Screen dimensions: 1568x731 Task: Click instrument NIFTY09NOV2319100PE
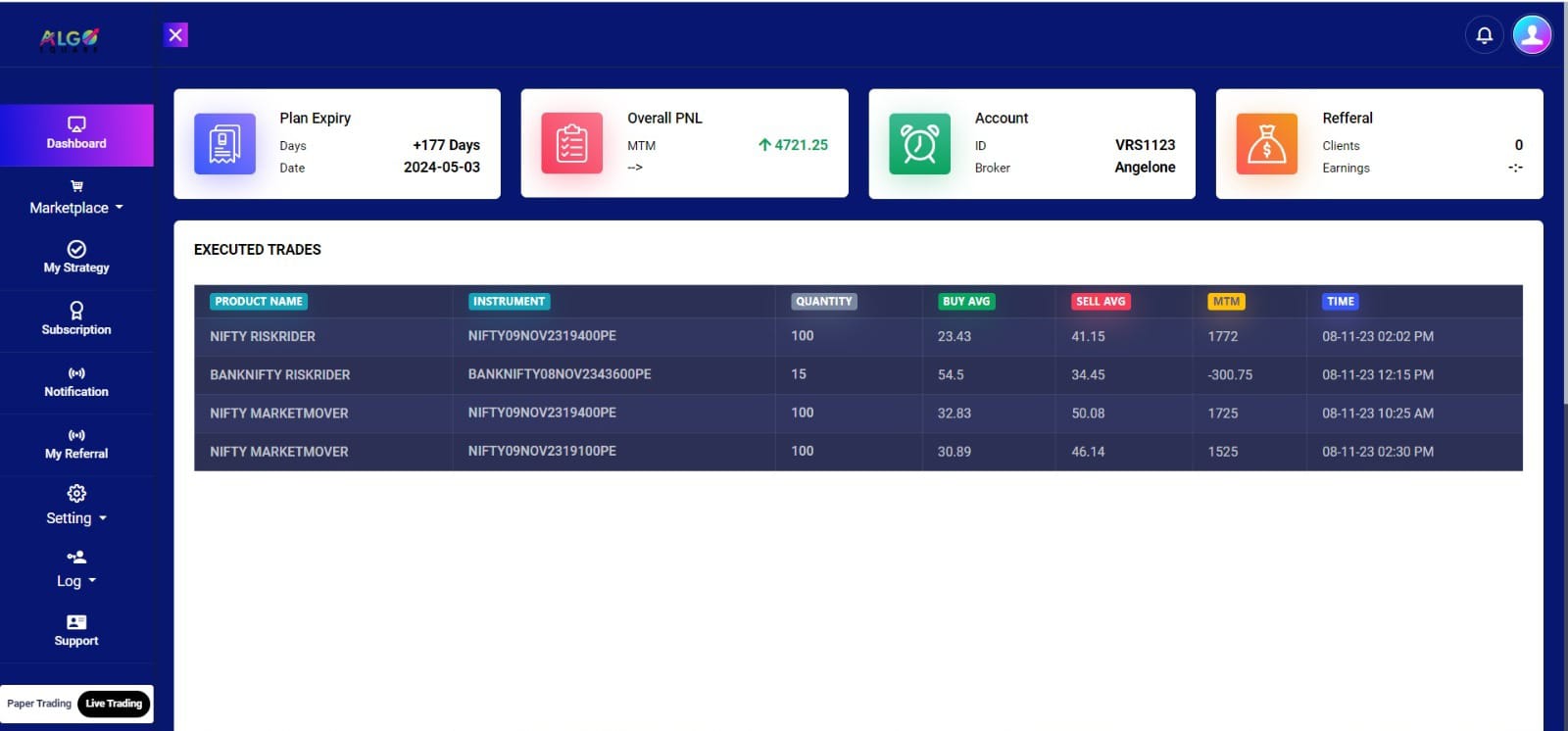pyautogui.click(x=542, y=451)
